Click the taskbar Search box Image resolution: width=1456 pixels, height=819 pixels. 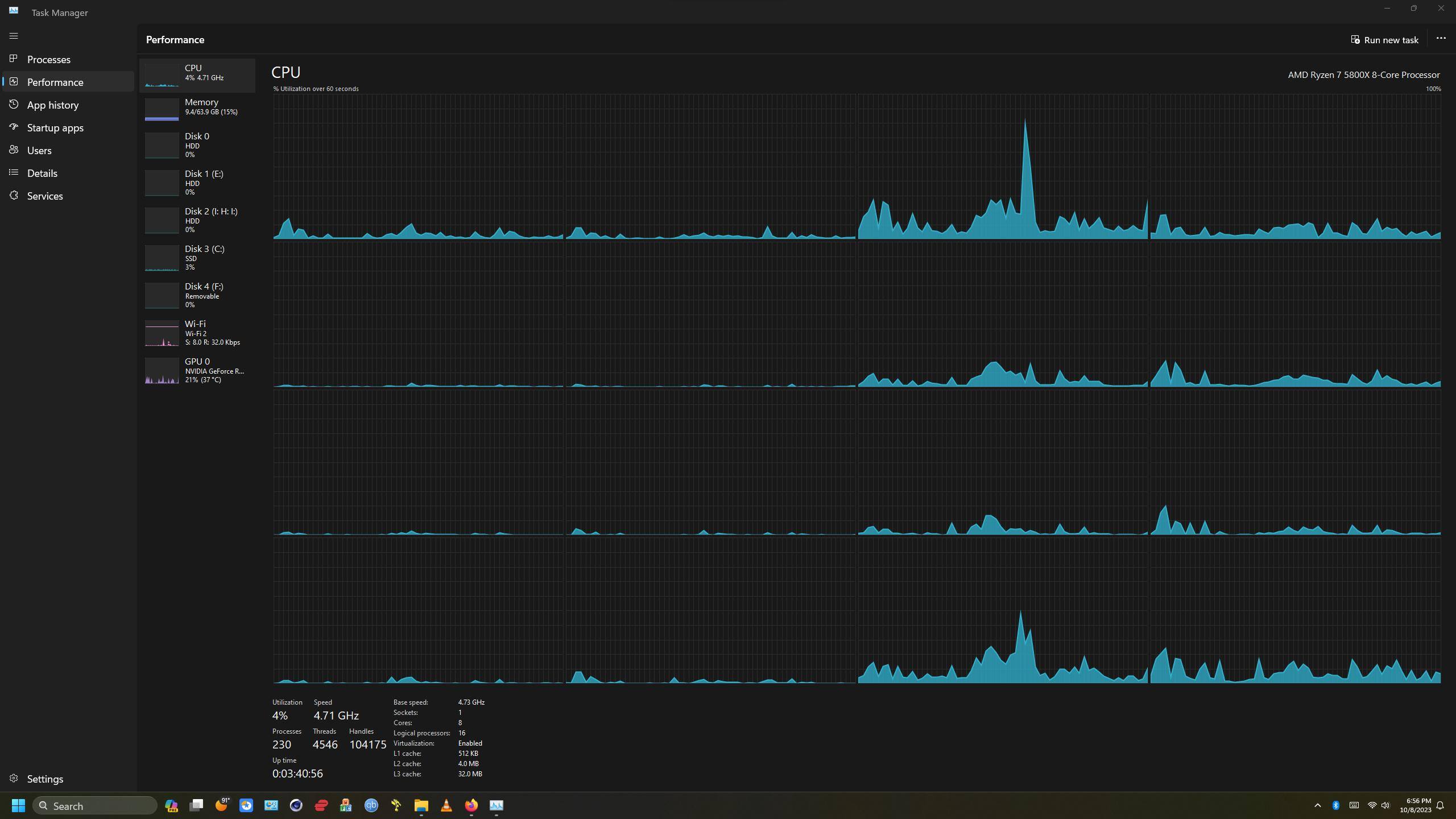coord(95,805)
